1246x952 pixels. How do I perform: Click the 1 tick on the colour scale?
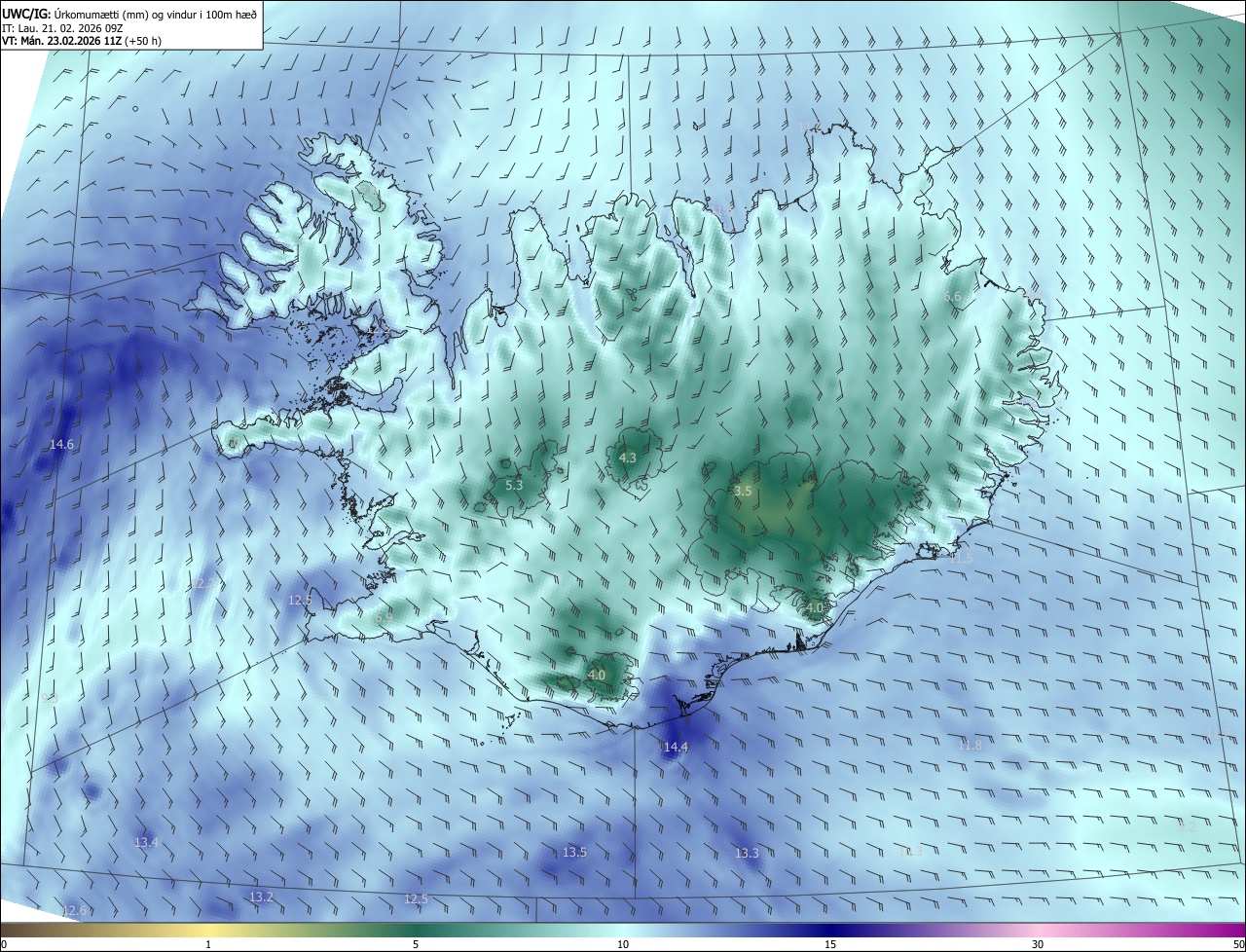tap(208, 944)
